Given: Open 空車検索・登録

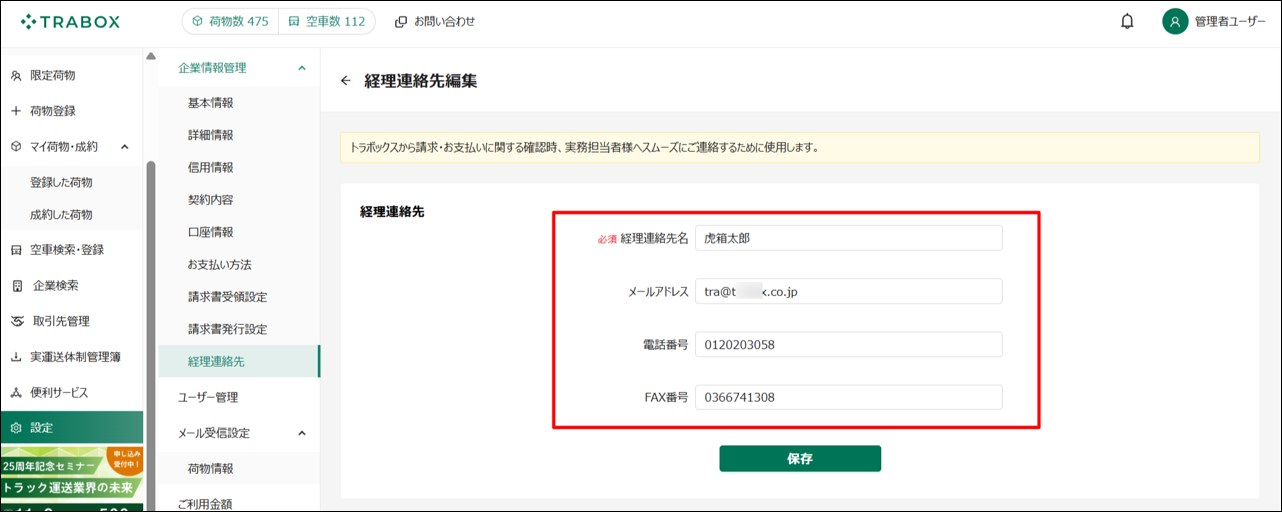Looking at the screenshot, I should pos(67,250).
